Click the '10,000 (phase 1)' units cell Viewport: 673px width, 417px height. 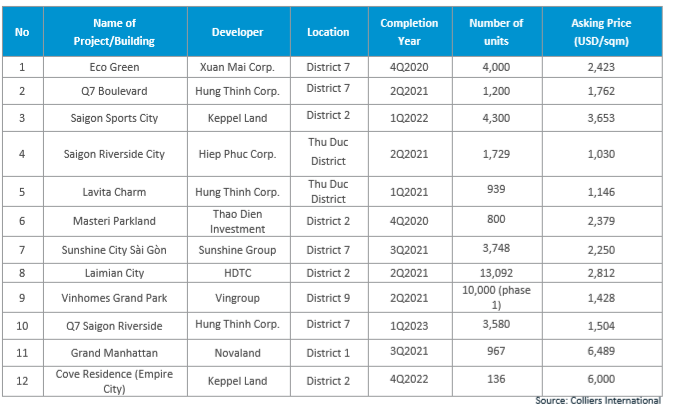pos(497,298)
